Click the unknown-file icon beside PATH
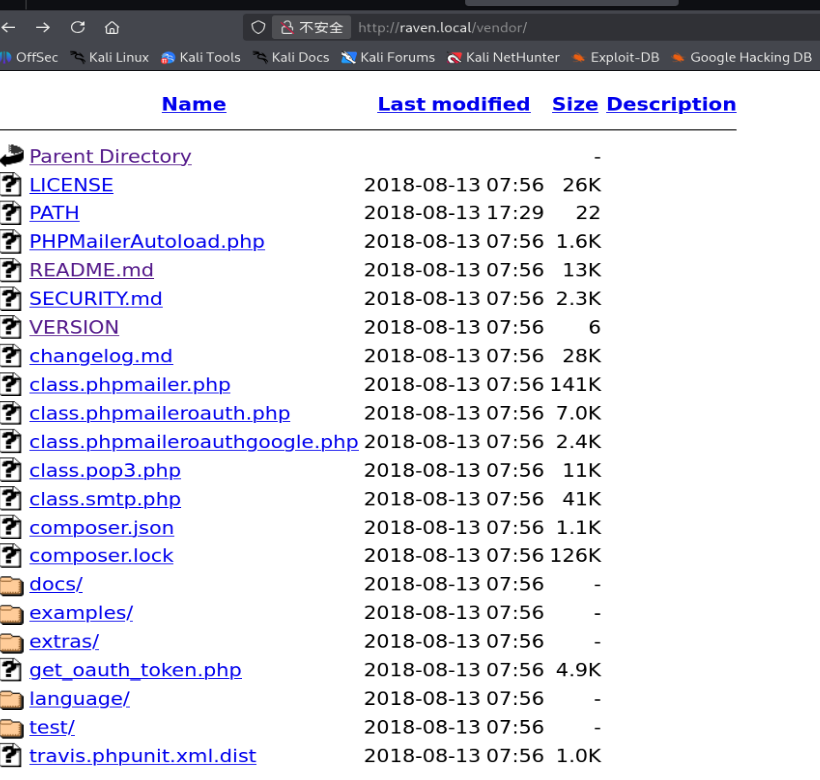Viewport: 820px width, 780px height. coord(11,213)
